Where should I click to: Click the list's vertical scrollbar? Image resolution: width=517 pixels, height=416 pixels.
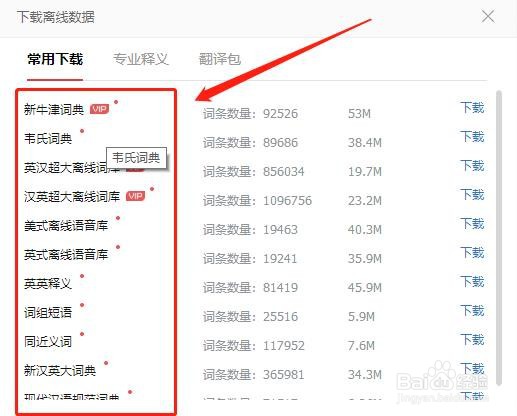click(499, 237)
